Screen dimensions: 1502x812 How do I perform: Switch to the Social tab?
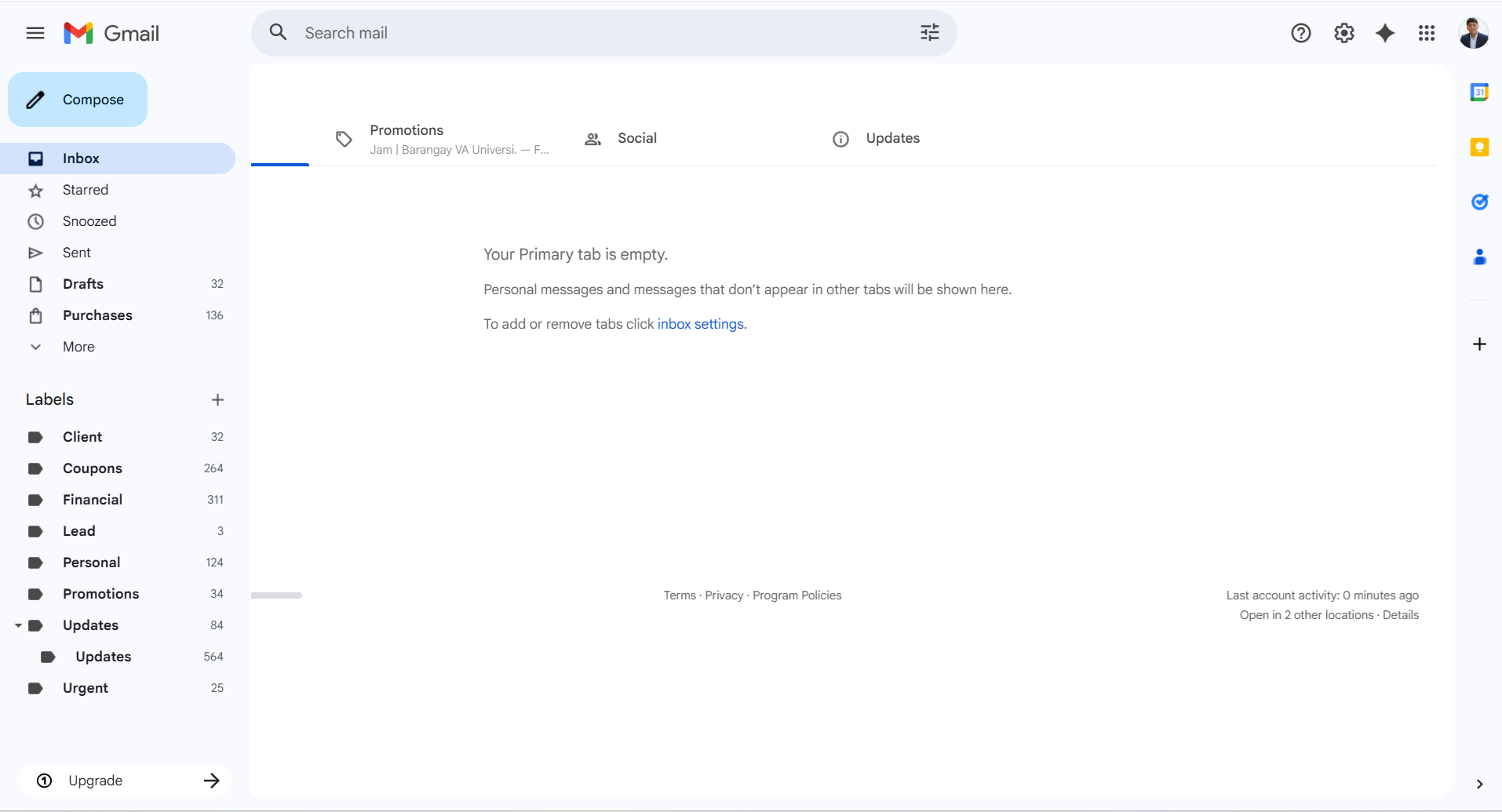pyautogui.click(x=636, y=138)
